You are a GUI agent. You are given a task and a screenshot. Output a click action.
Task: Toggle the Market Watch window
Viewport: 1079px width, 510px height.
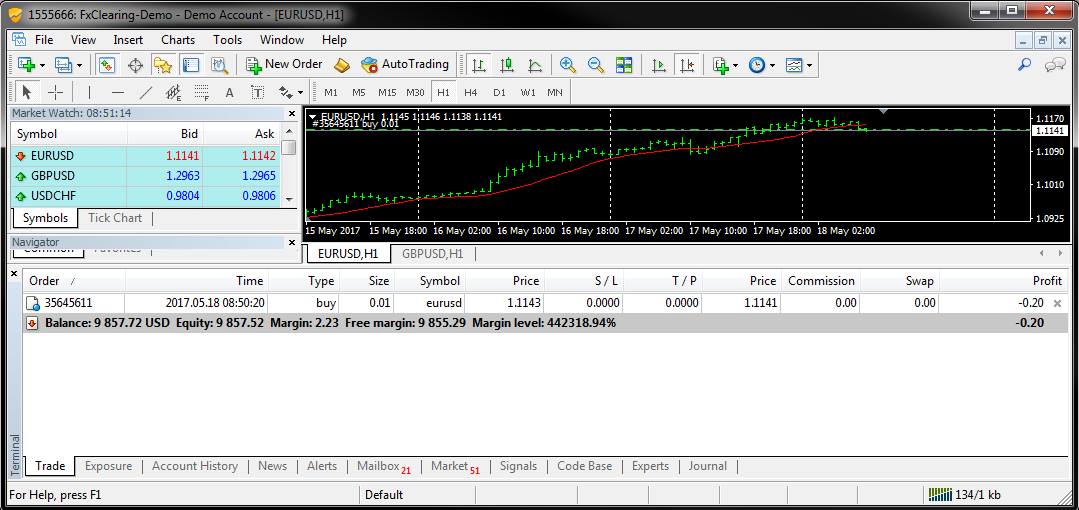pos(107,65)
